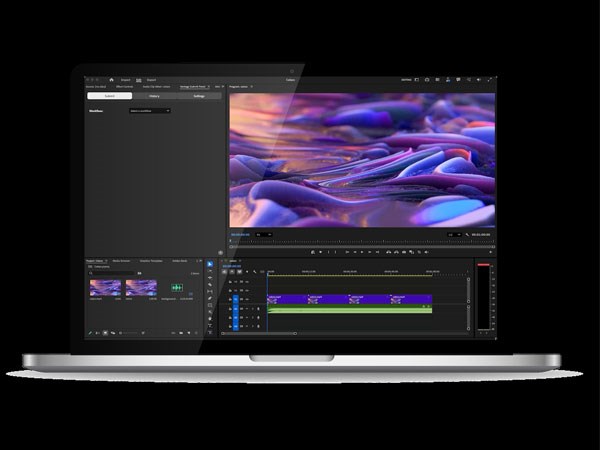Viewport: 600px width, 450px height.
Task: Open the Workflow selection dropdown
Action: click(149, 111)
